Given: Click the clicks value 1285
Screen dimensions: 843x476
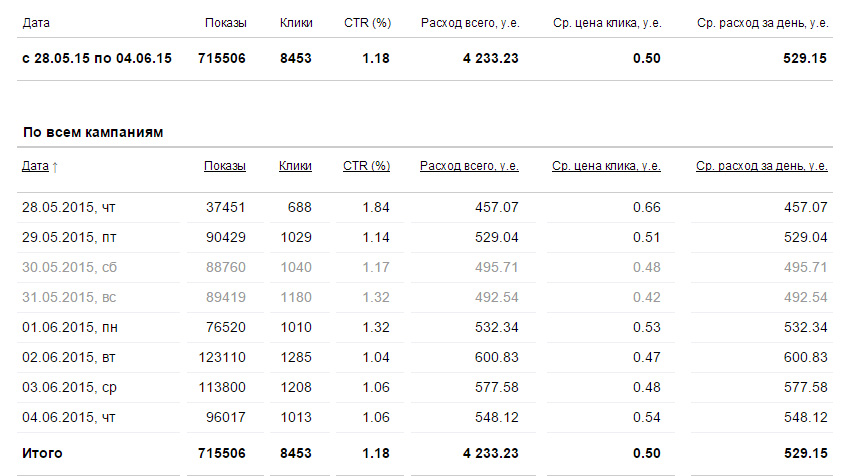Looking at the screenshot, I should [x=296, y=358].
